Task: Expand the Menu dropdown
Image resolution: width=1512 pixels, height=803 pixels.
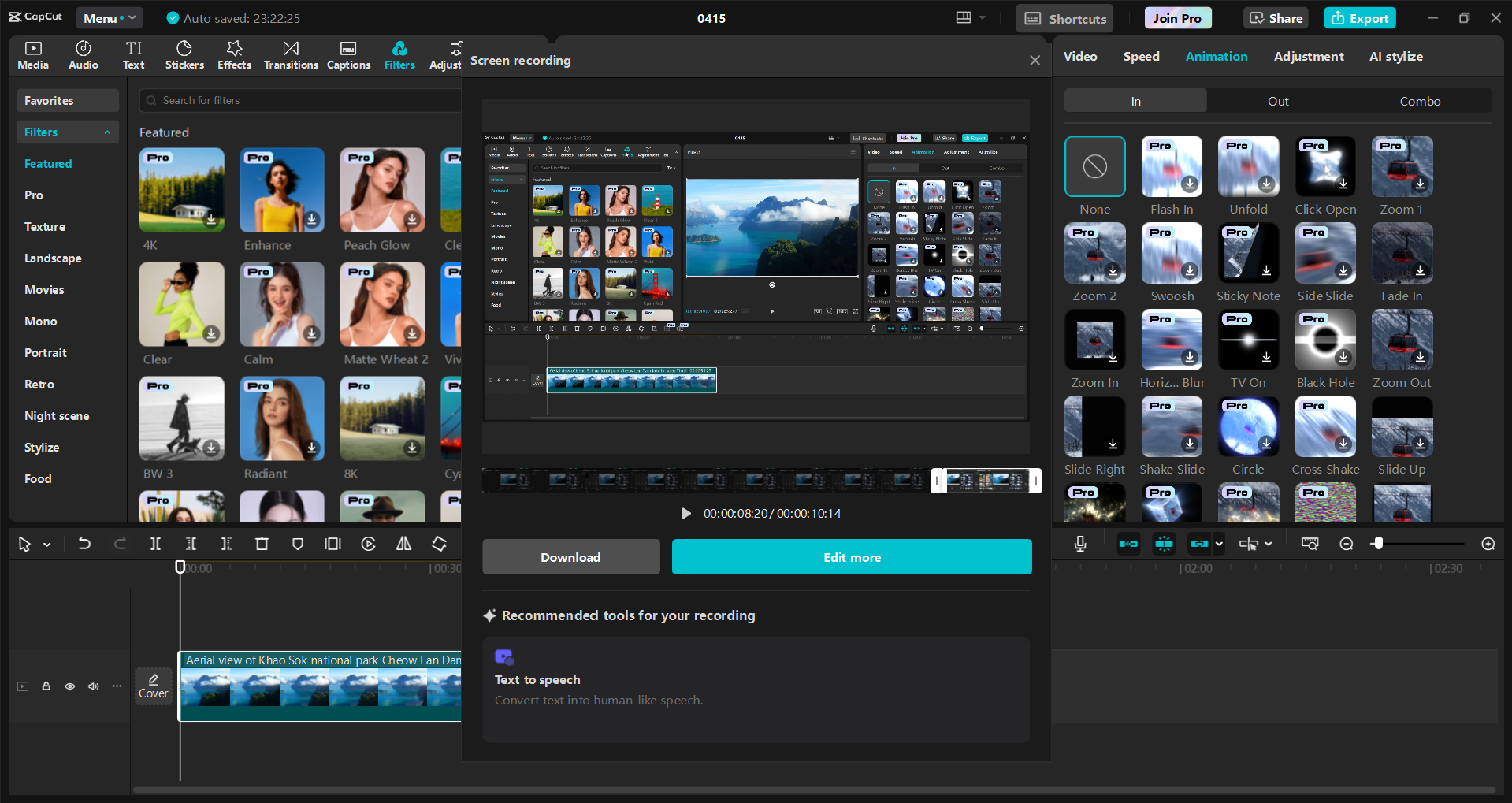Action: coord(109,17)
